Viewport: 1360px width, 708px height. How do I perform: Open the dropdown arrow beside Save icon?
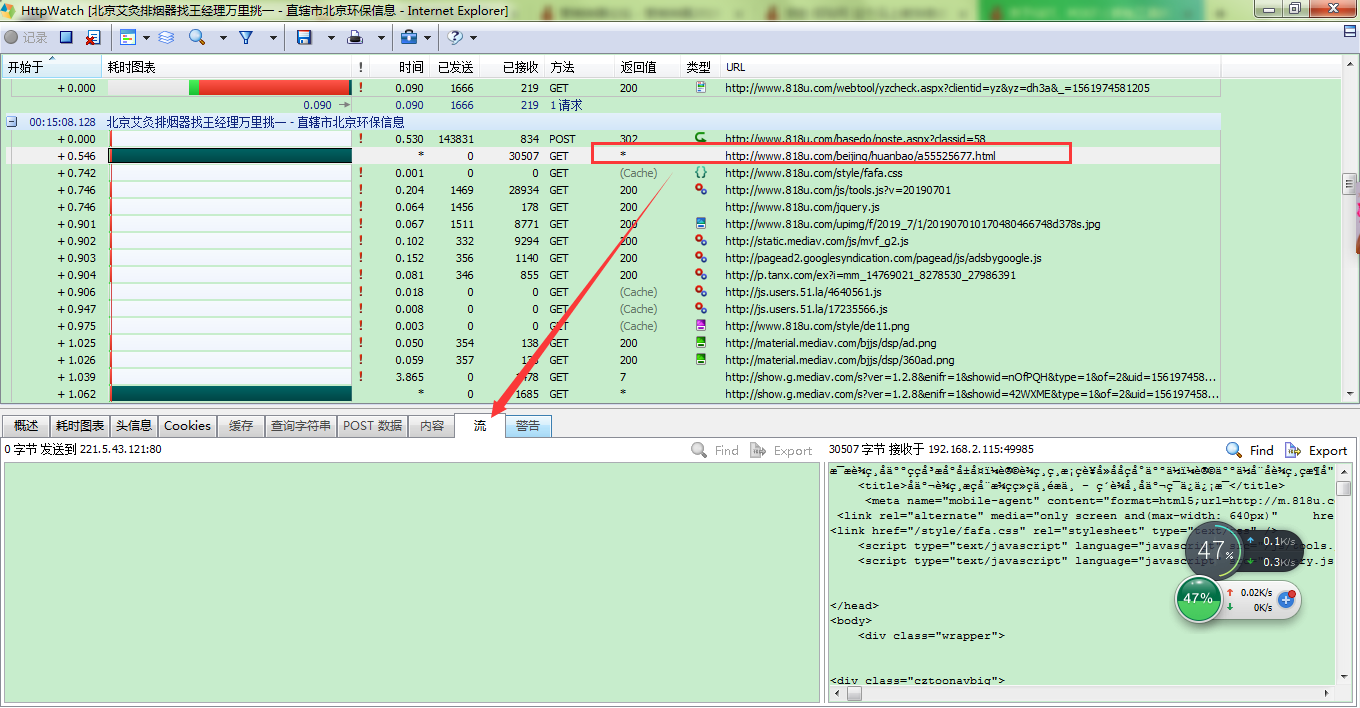(x=329, y=38)
